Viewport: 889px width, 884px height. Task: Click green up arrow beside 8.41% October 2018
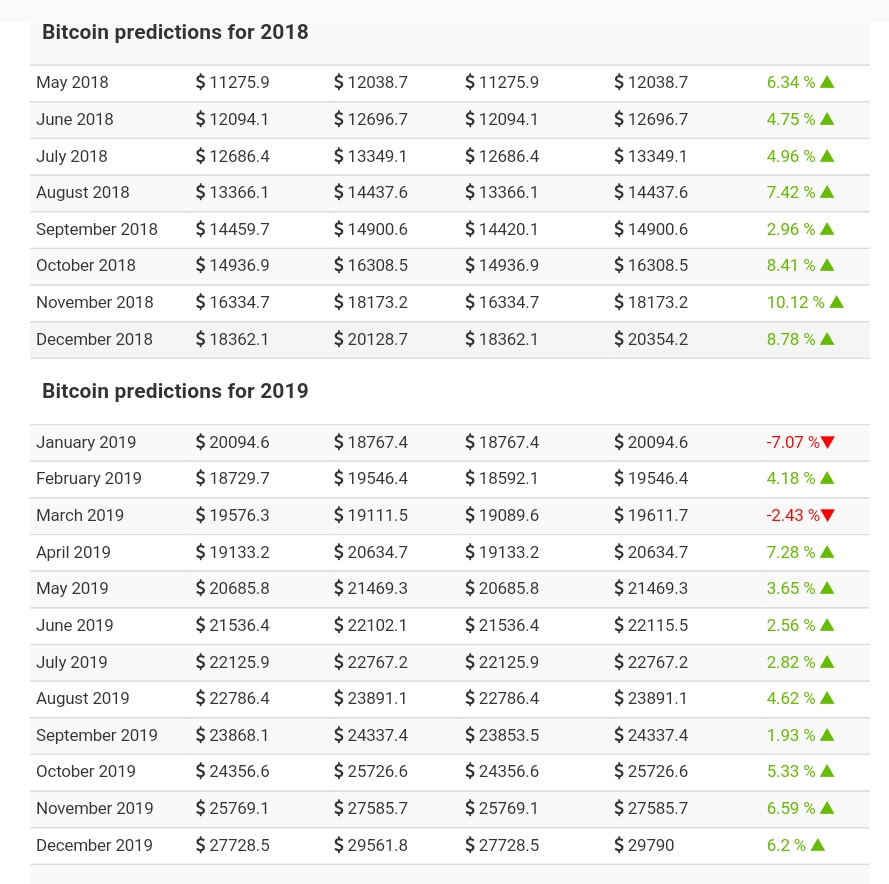(x=827, y=265)
